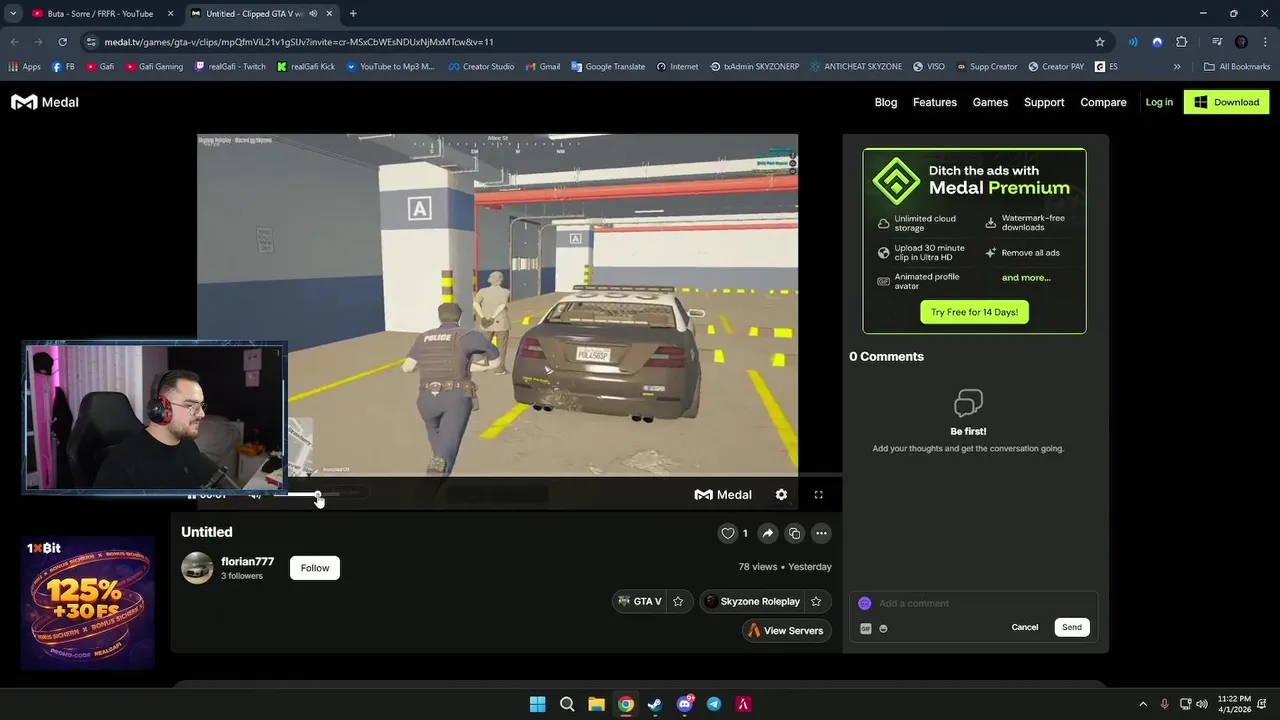
Task: Copy the clip link with the copy icon
Action: (795, 533)
